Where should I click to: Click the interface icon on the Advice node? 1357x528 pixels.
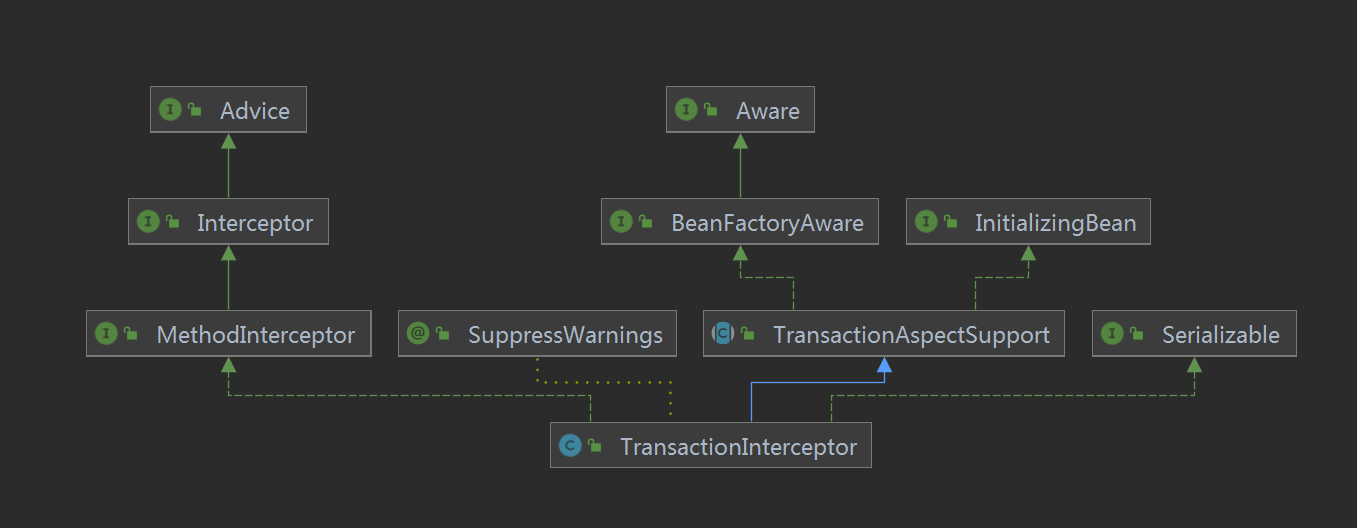tap(170, 110)
